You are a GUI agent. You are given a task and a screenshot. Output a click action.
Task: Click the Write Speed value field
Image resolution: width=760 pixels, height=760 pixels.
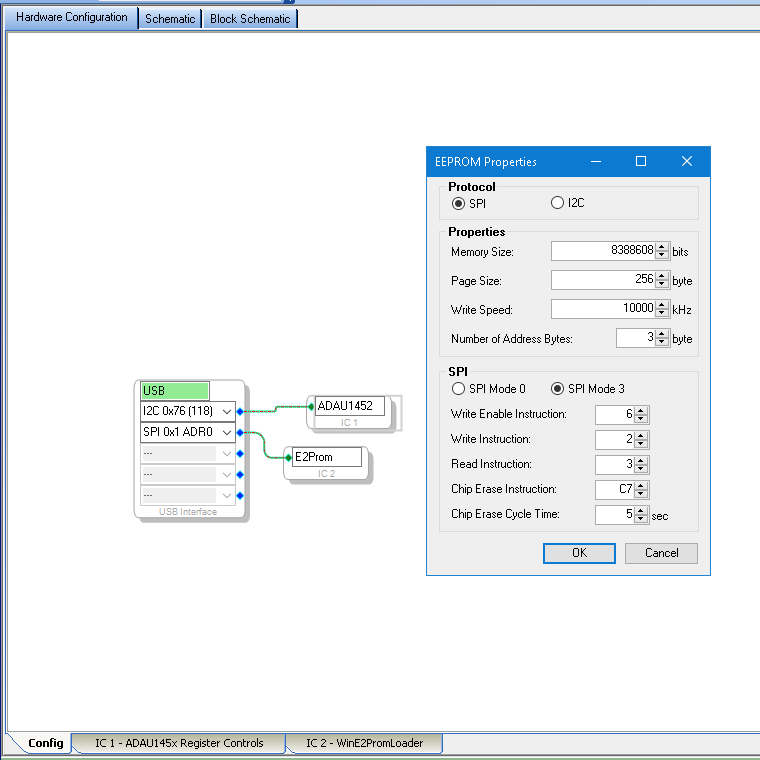click(603, 309)
